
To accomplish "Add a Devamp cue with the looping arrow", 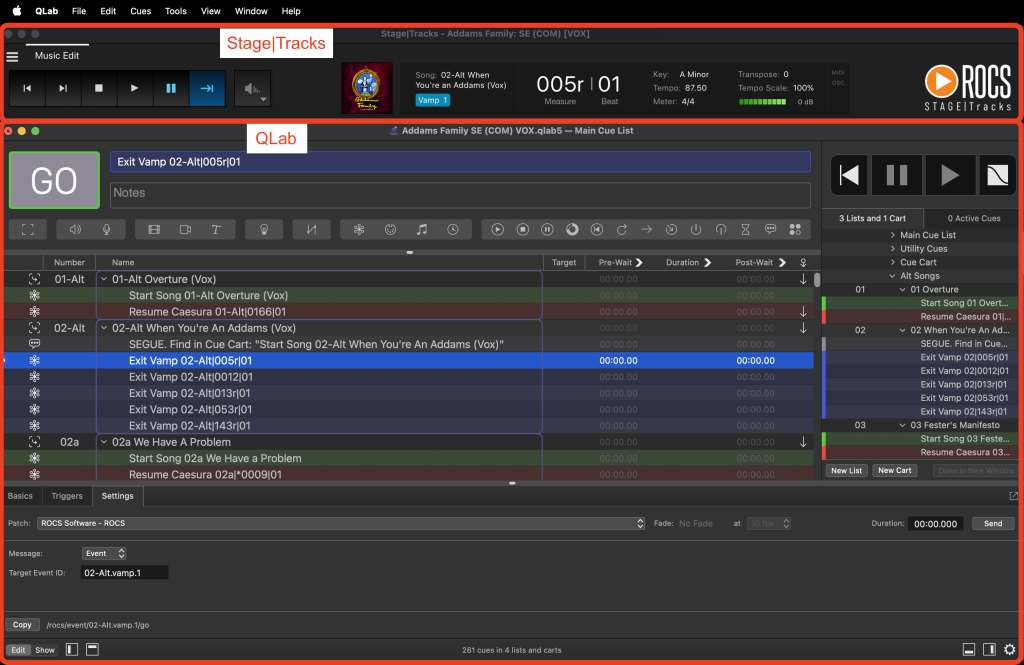I will coord(622,230).
